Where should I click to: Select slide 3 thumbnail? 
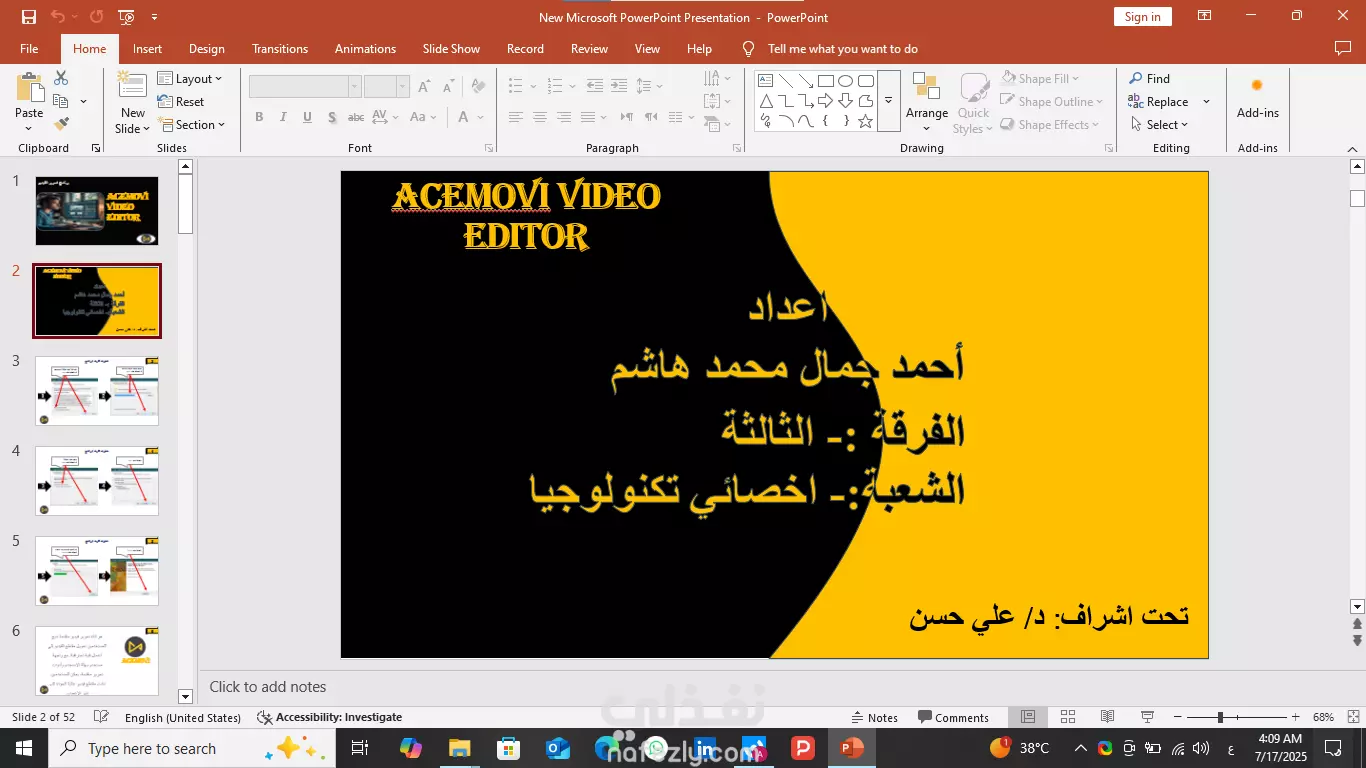coord(97,391)
